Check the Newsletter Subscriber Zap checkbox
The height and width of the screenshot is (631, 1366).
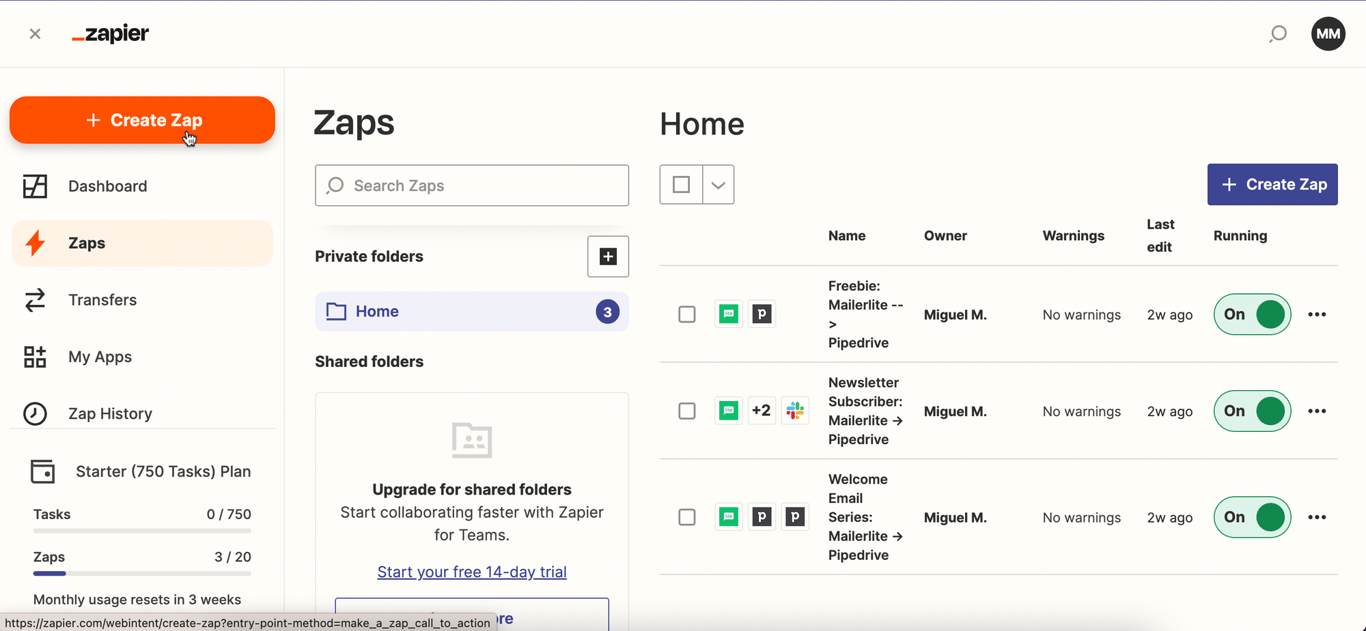point(687,411)
